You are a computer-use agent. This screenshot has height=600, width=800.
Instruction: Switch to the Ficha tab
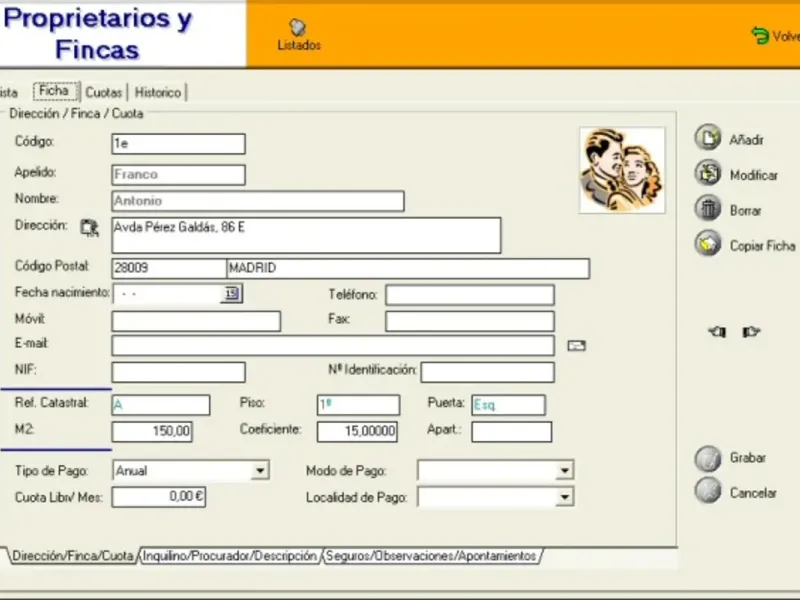coord(56,91)
